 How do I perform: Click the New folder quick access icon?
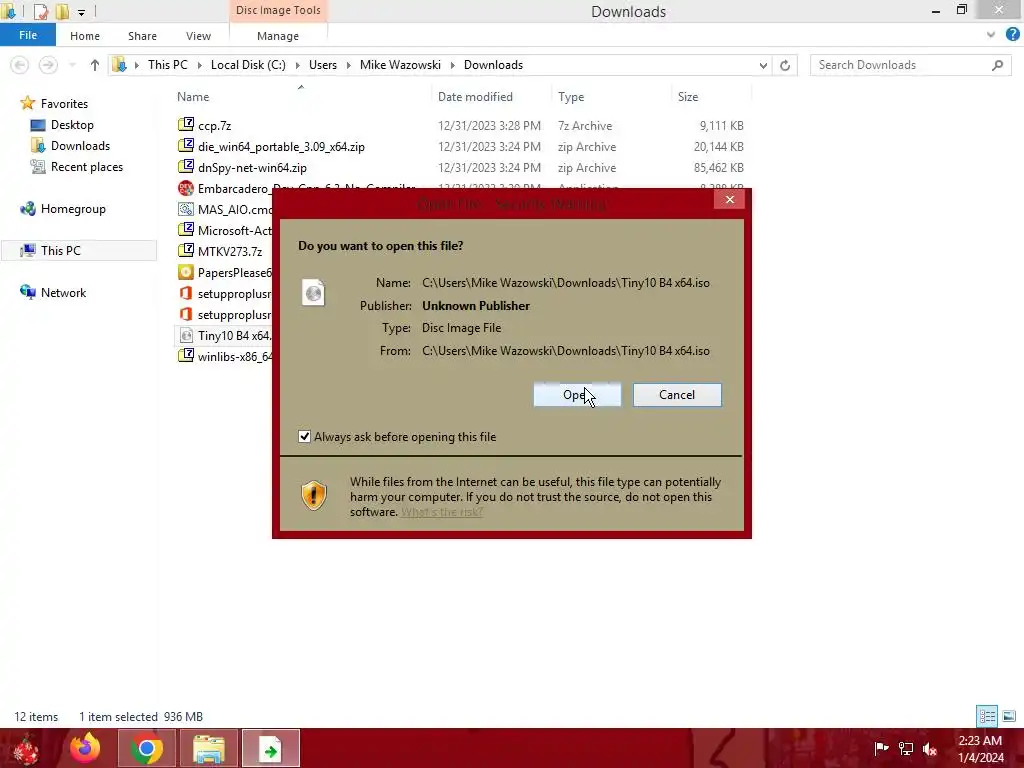click(x=62, y=11)
